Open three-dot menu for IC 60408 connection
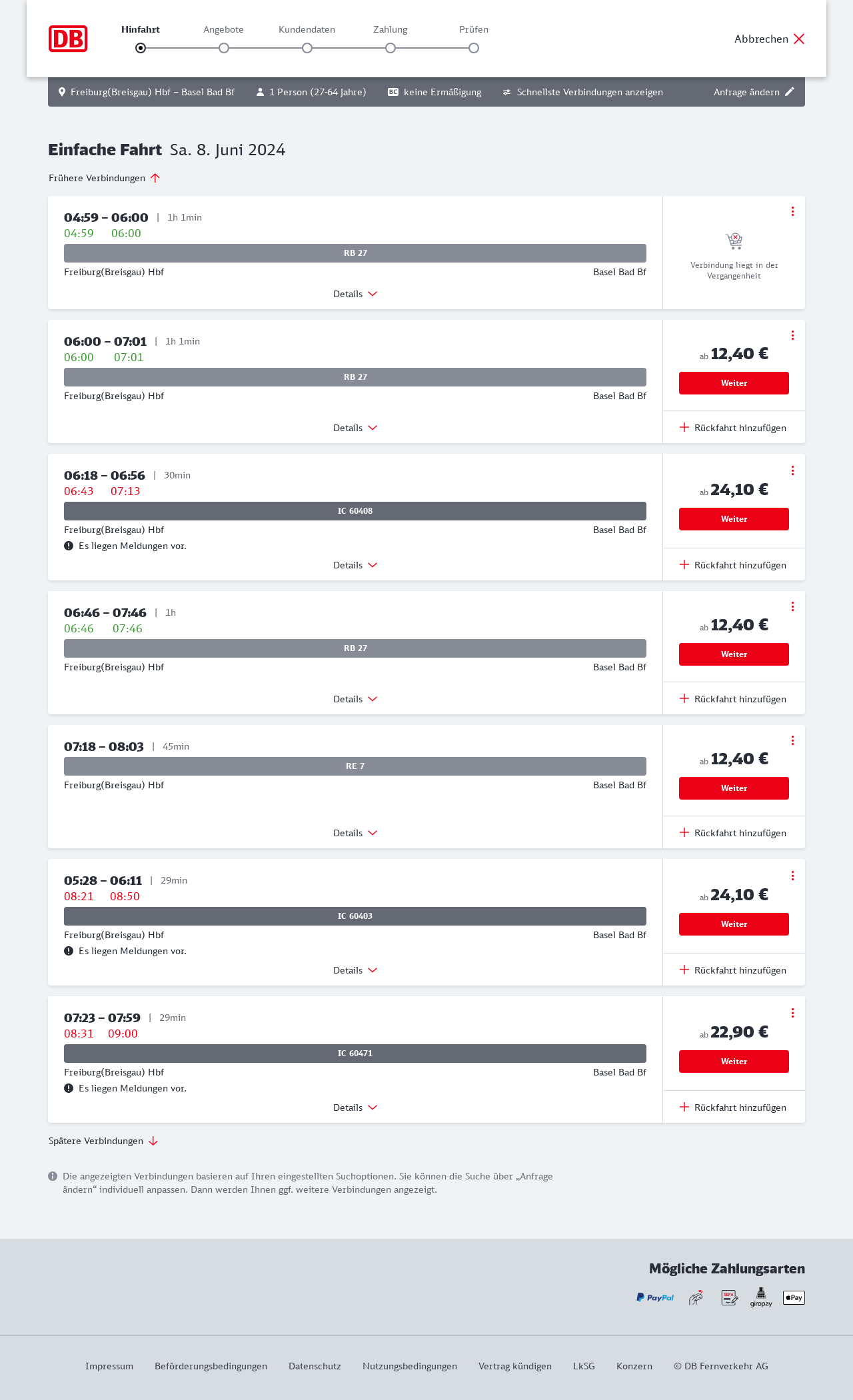 (792, 470)
